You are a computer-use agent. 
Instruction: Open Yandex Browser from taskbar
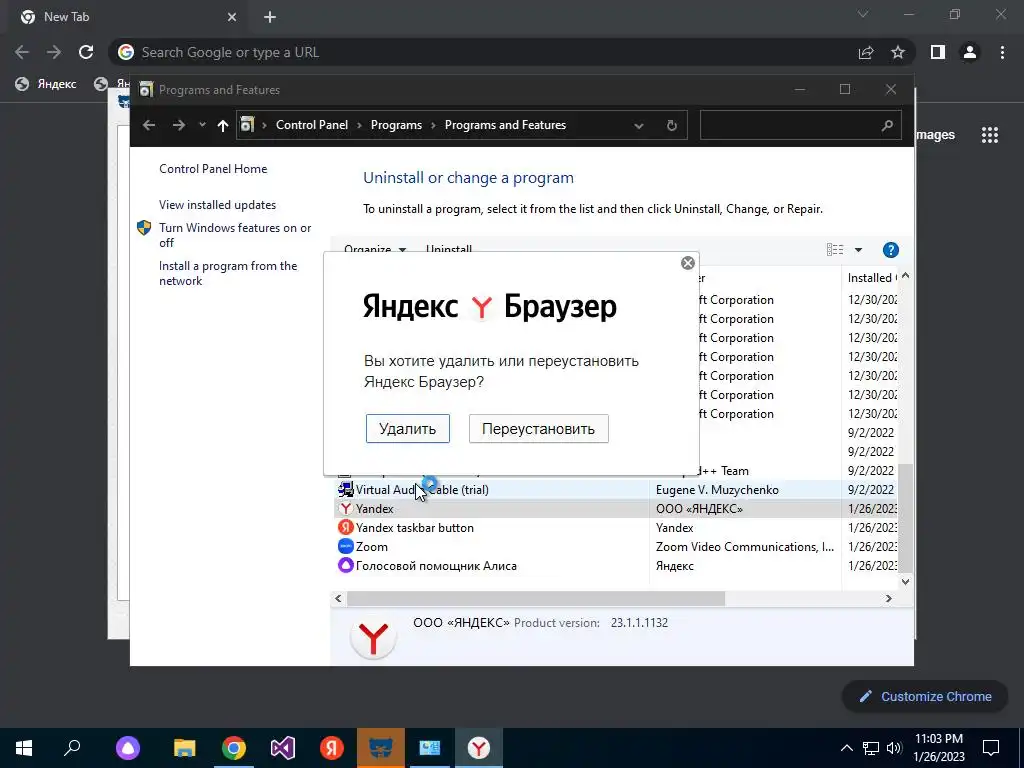point(479,748)
